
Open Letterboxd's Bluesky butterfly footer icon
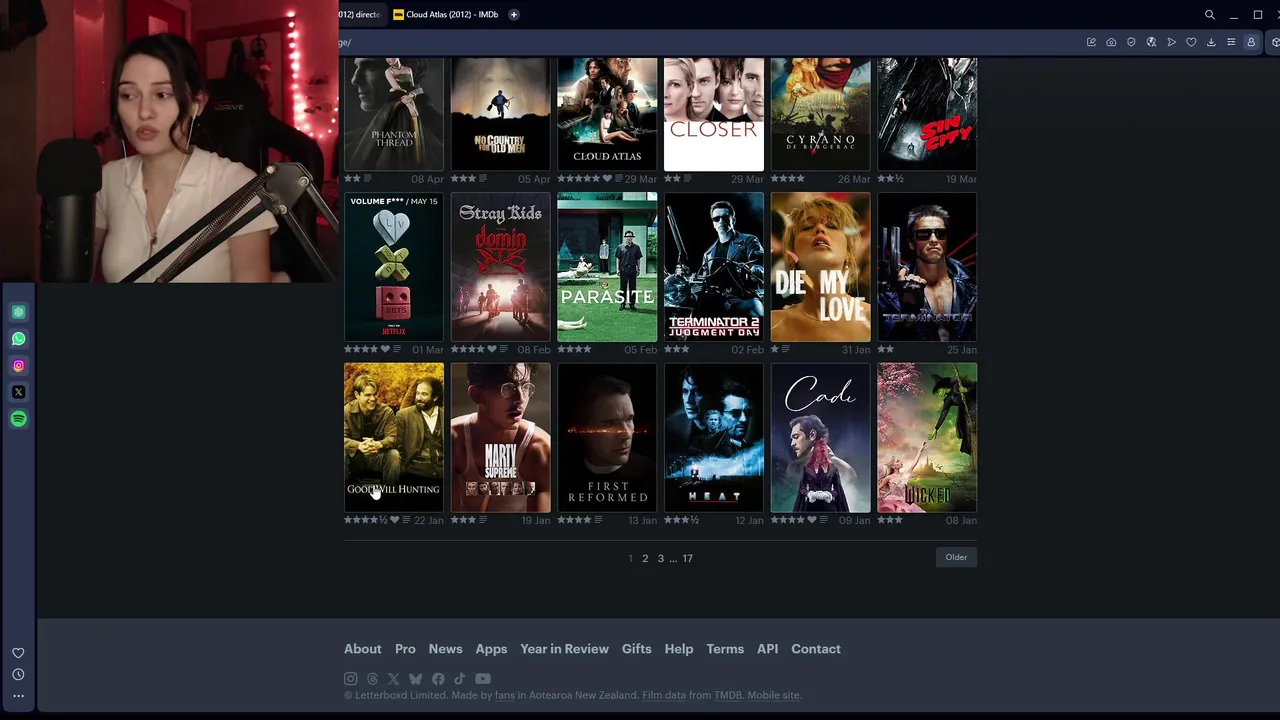pos(415,679)
